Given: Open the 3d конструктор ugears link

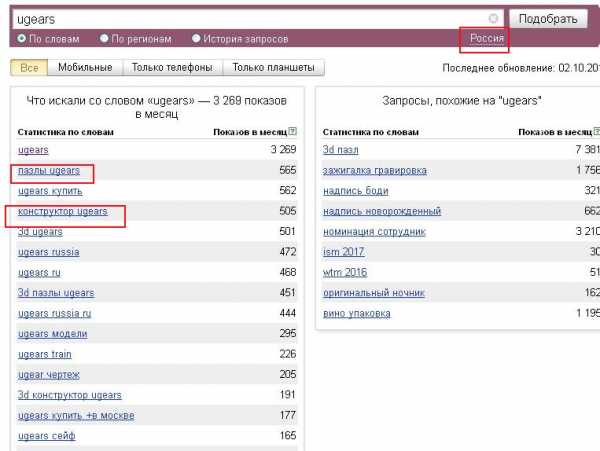Looking at the screenshot, I should coord(70,395).
